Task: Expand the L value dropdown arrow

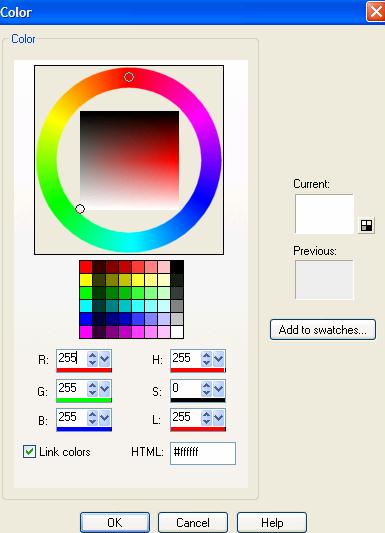Action: coord(218,417)
